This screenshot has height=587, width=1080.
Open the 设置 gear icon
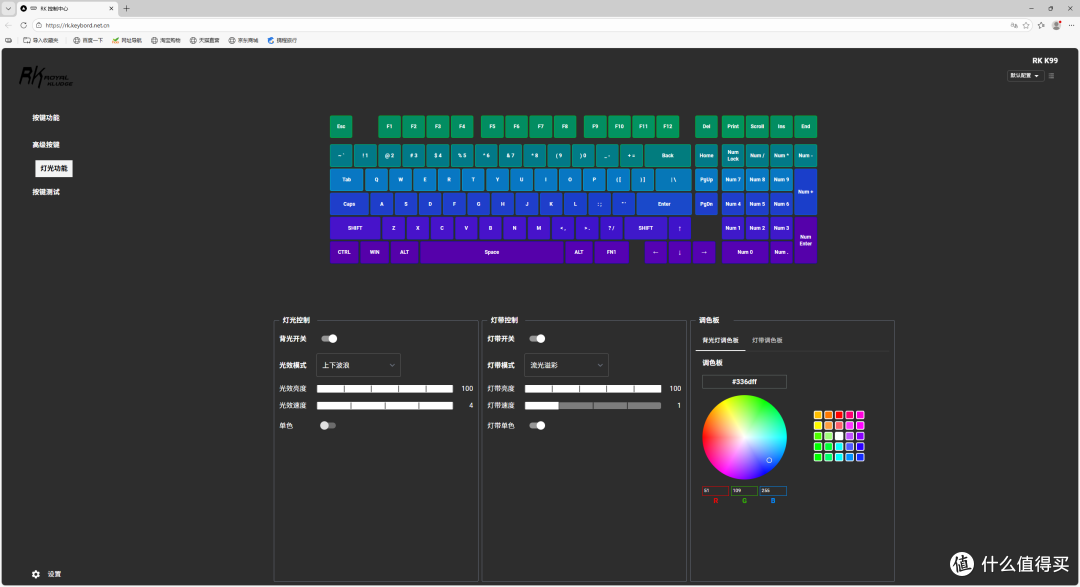click(x=36, y=574)
